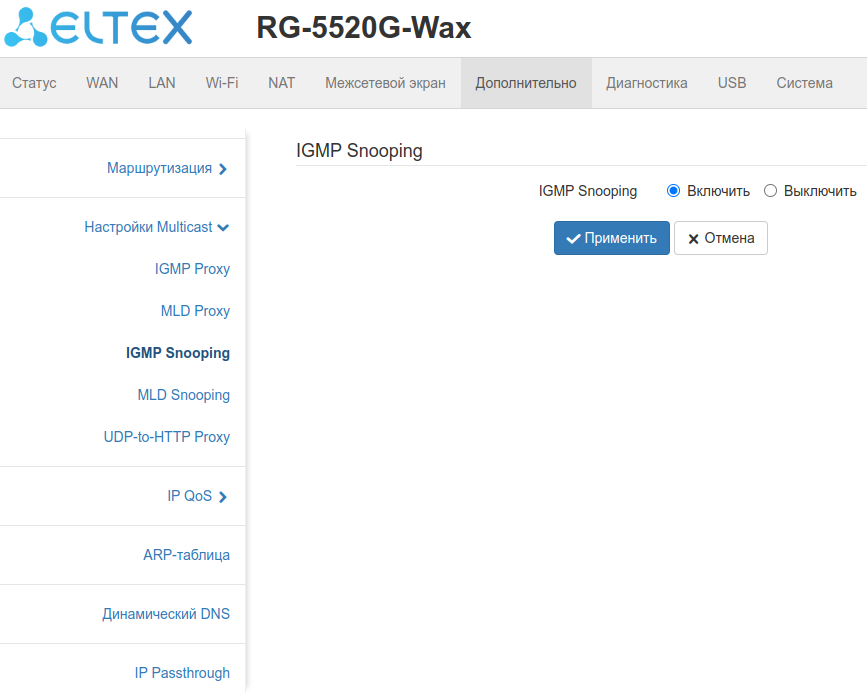Select the Включить radio button
Screen dimensions: 867x696
[673, 191]
